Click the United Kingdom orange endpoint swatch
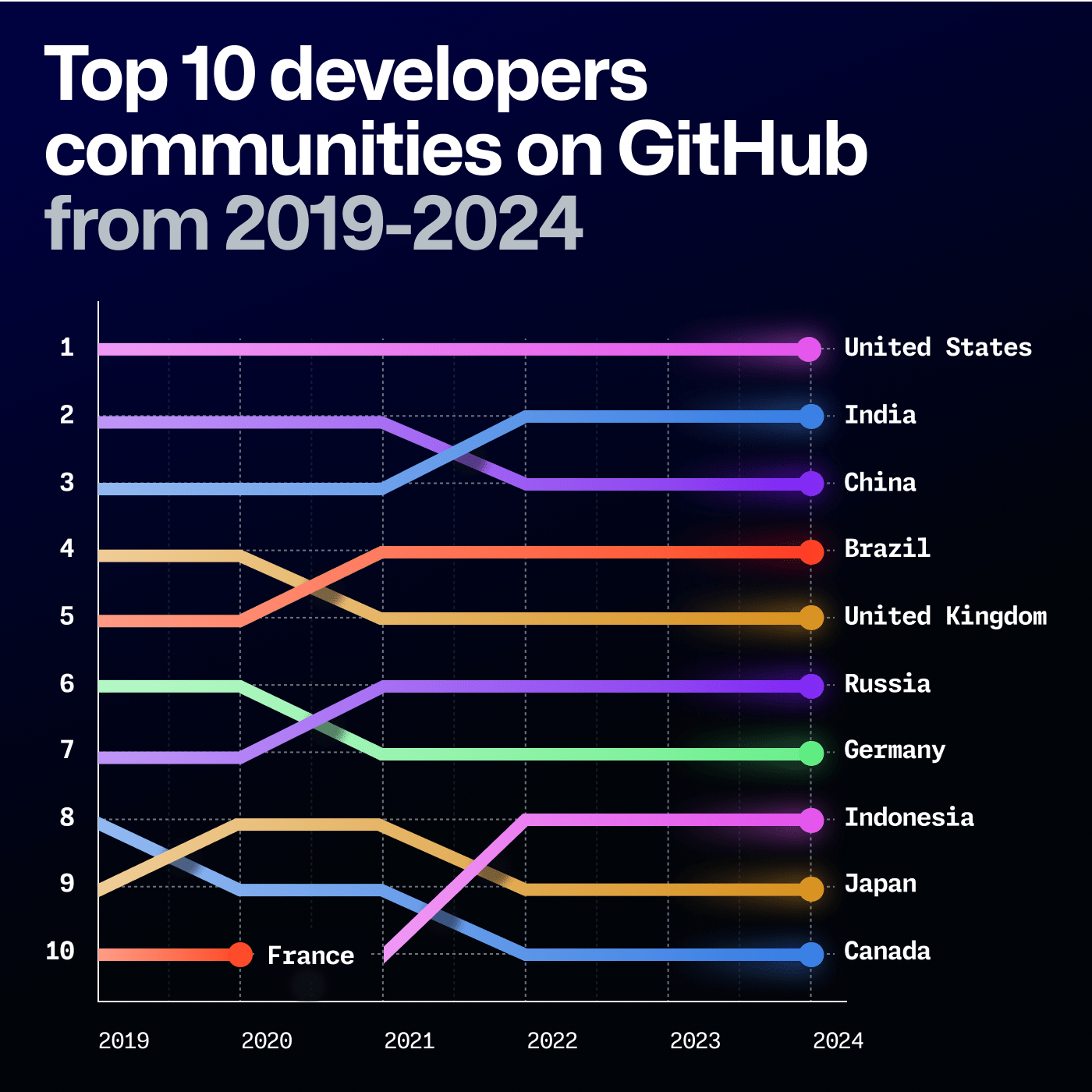Viewport: 1092px width, 1092px height. point(810,616)
